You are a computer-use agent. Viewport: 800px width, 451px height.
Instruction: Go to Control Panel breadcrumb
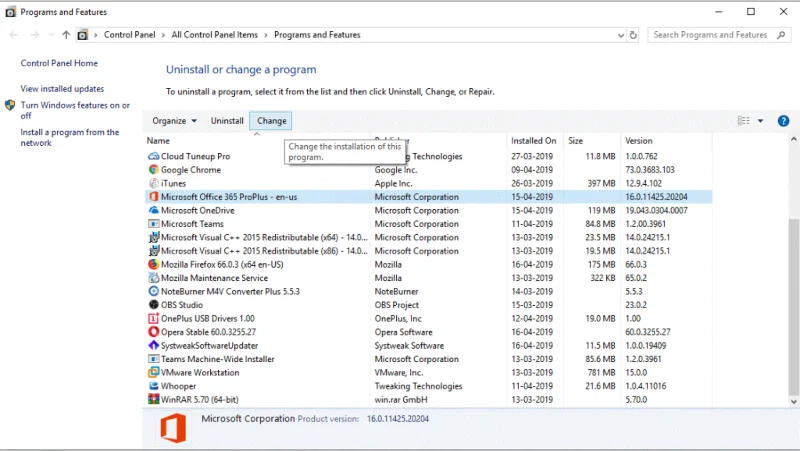coord(130,35)
